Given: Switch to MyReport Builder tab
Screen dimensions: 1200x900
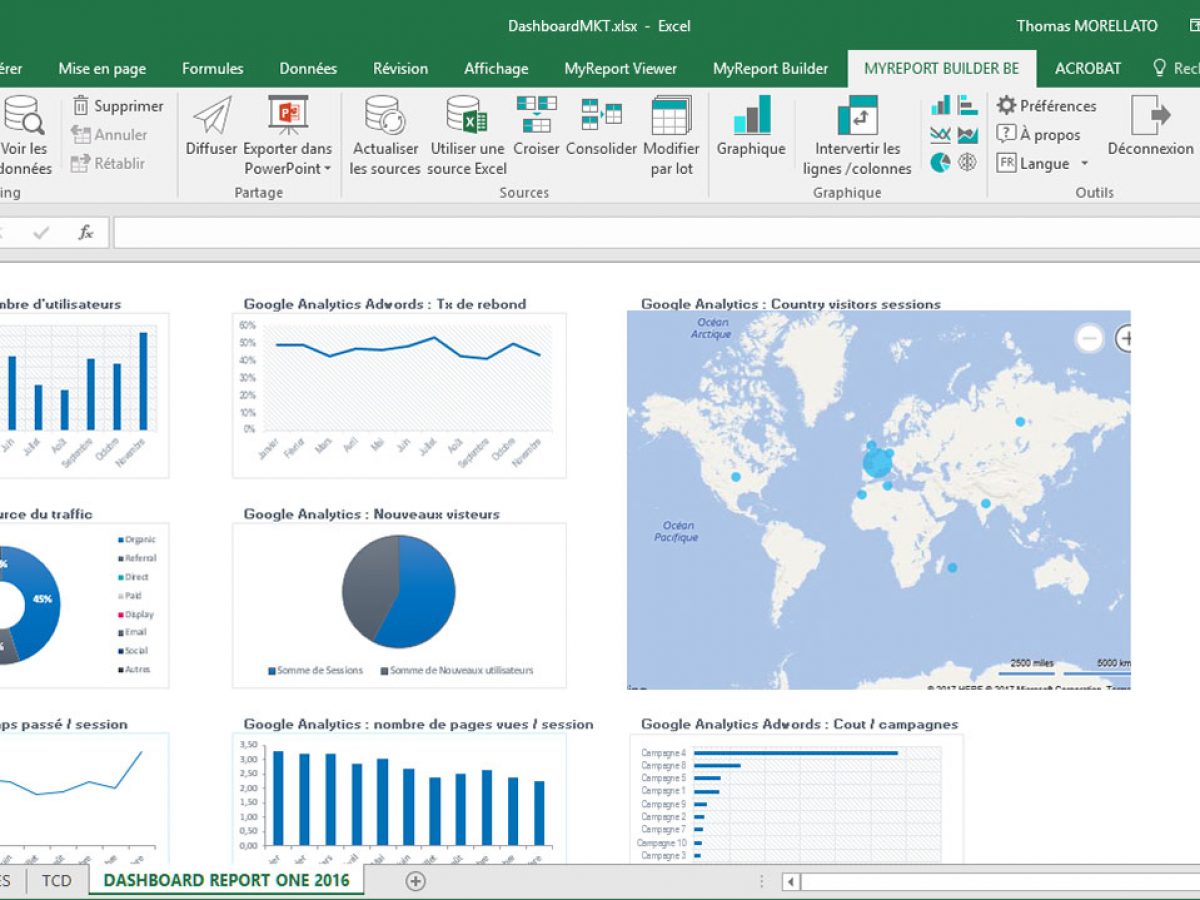Looking at the screenshot, I should [771, 69].
